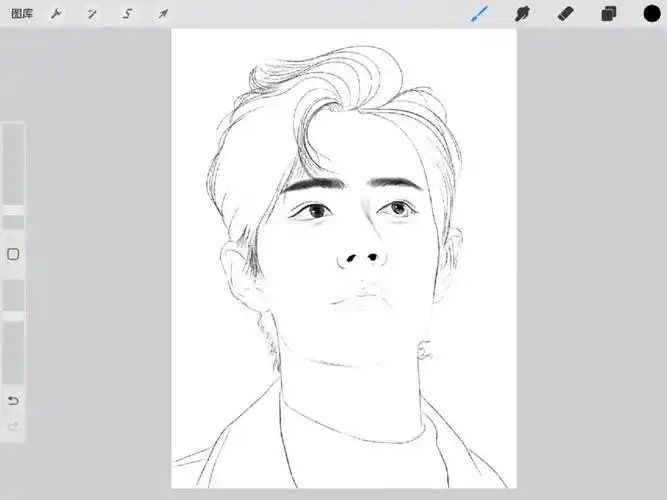Tap the left eye of the drawing
Screen dimensions: 667x500
point(316,211)
